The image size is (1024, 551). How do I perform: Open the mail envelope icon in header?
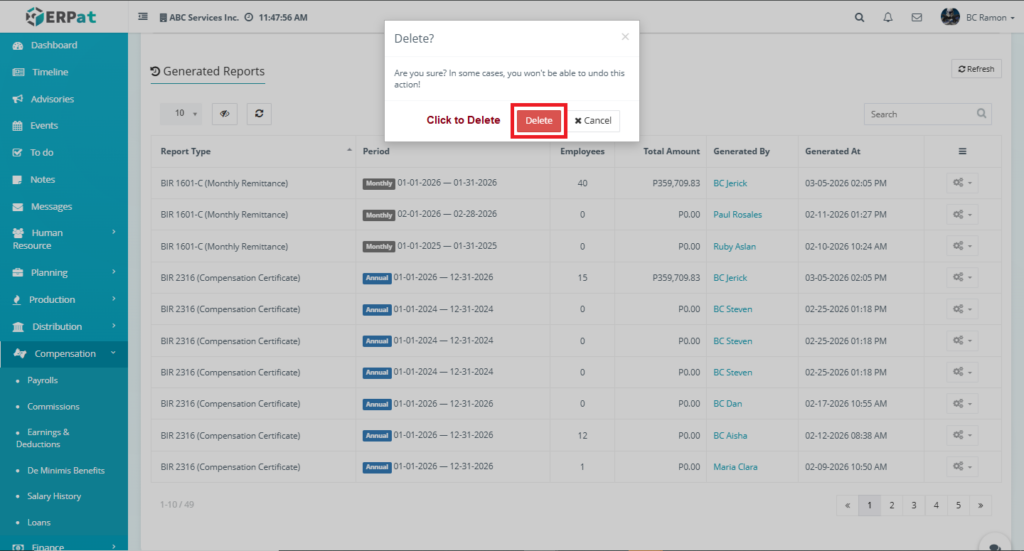click(x=917, y=17)
